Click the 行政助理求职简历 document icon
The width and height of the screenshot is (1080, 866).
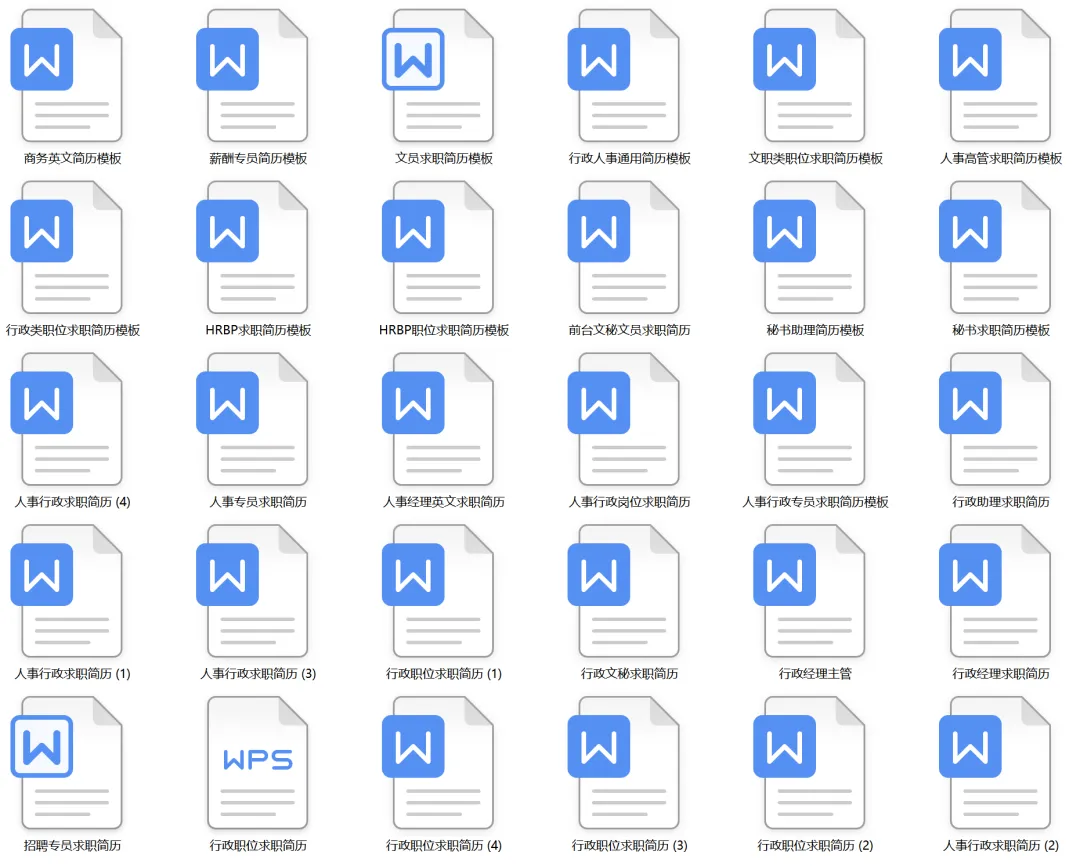[x=995, y=419]
